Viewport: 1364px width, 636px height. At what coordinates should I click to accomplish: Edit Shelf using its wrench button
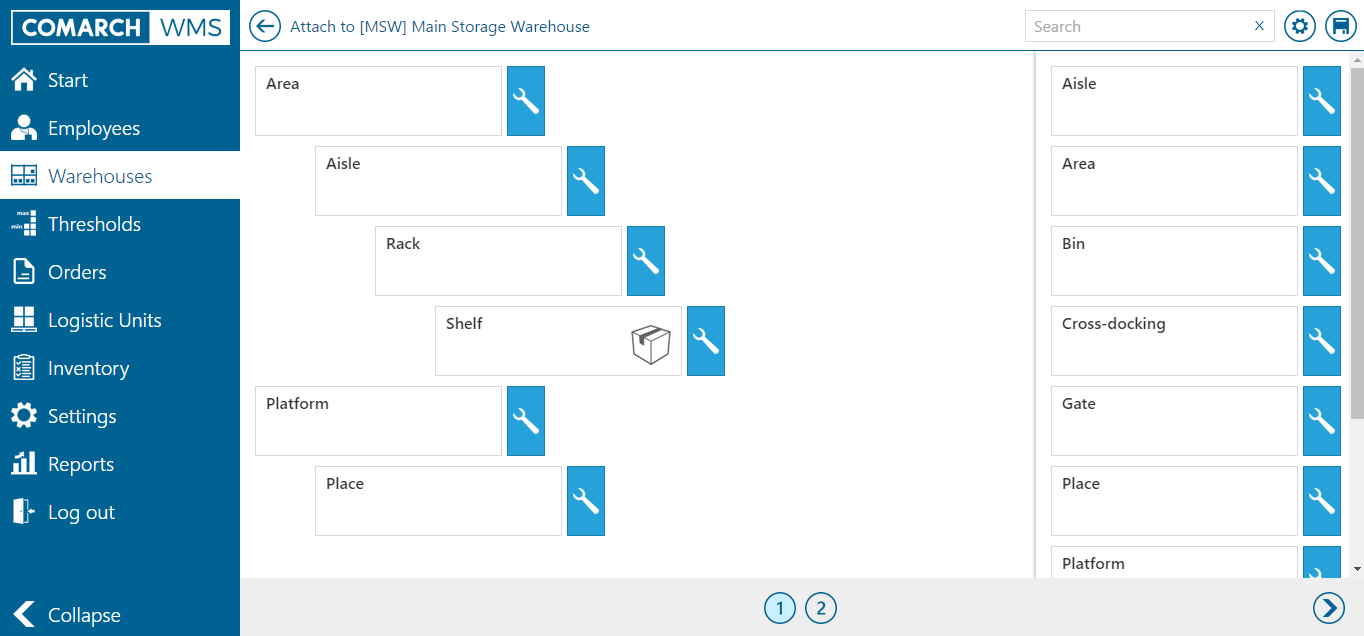coord(706,341)
